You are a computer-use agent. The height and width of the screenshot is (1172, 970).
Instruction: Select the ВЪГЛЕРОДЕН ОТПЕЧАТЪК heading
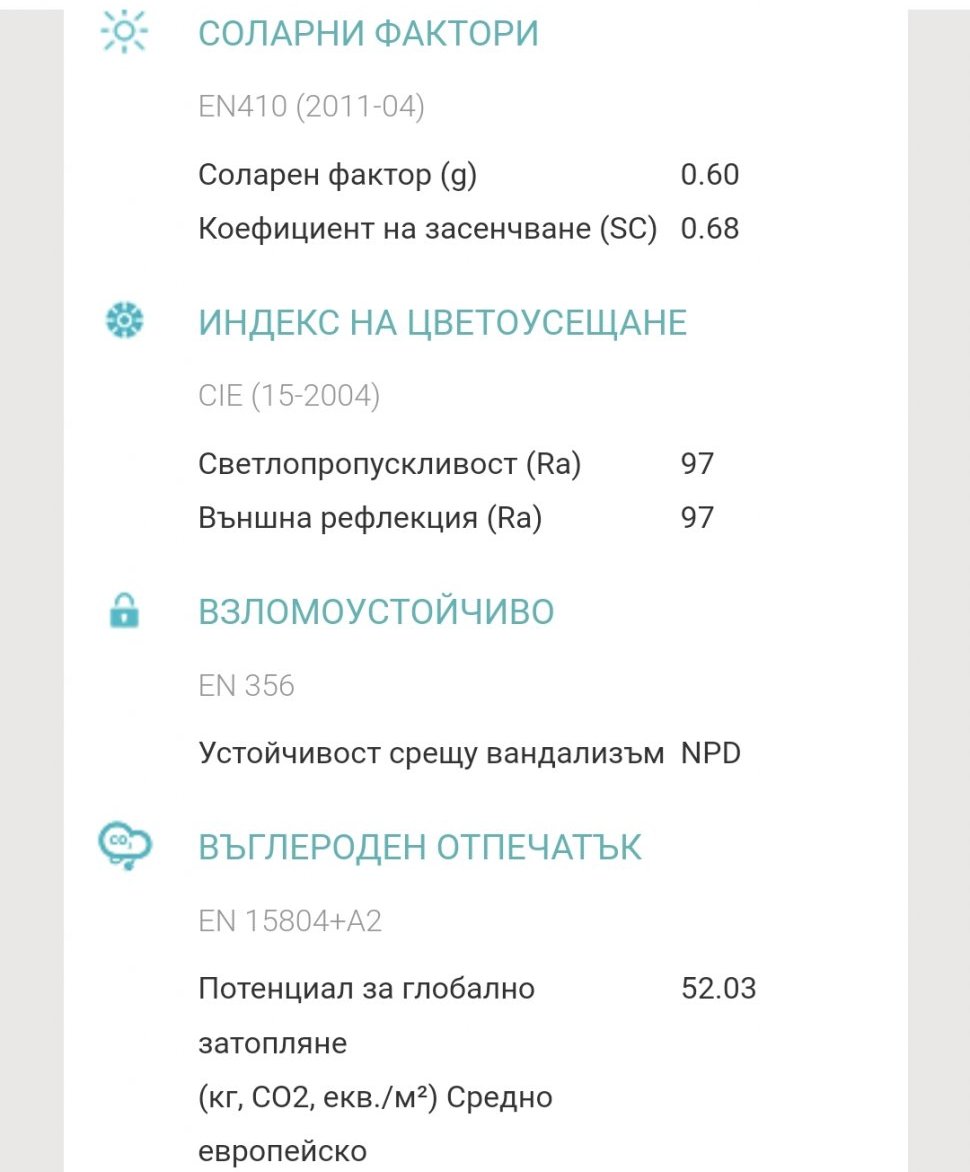coord(420,848)
